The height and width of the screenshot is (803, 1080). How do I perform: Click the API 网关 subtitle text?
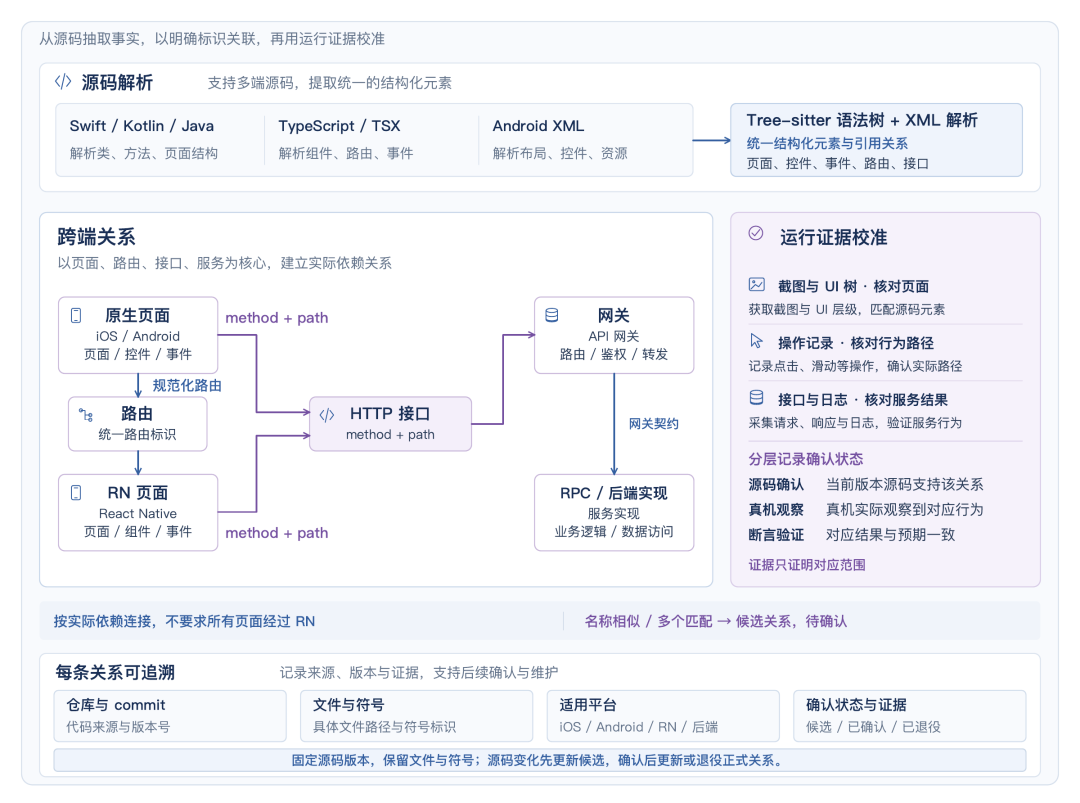[x=614, y=336]
